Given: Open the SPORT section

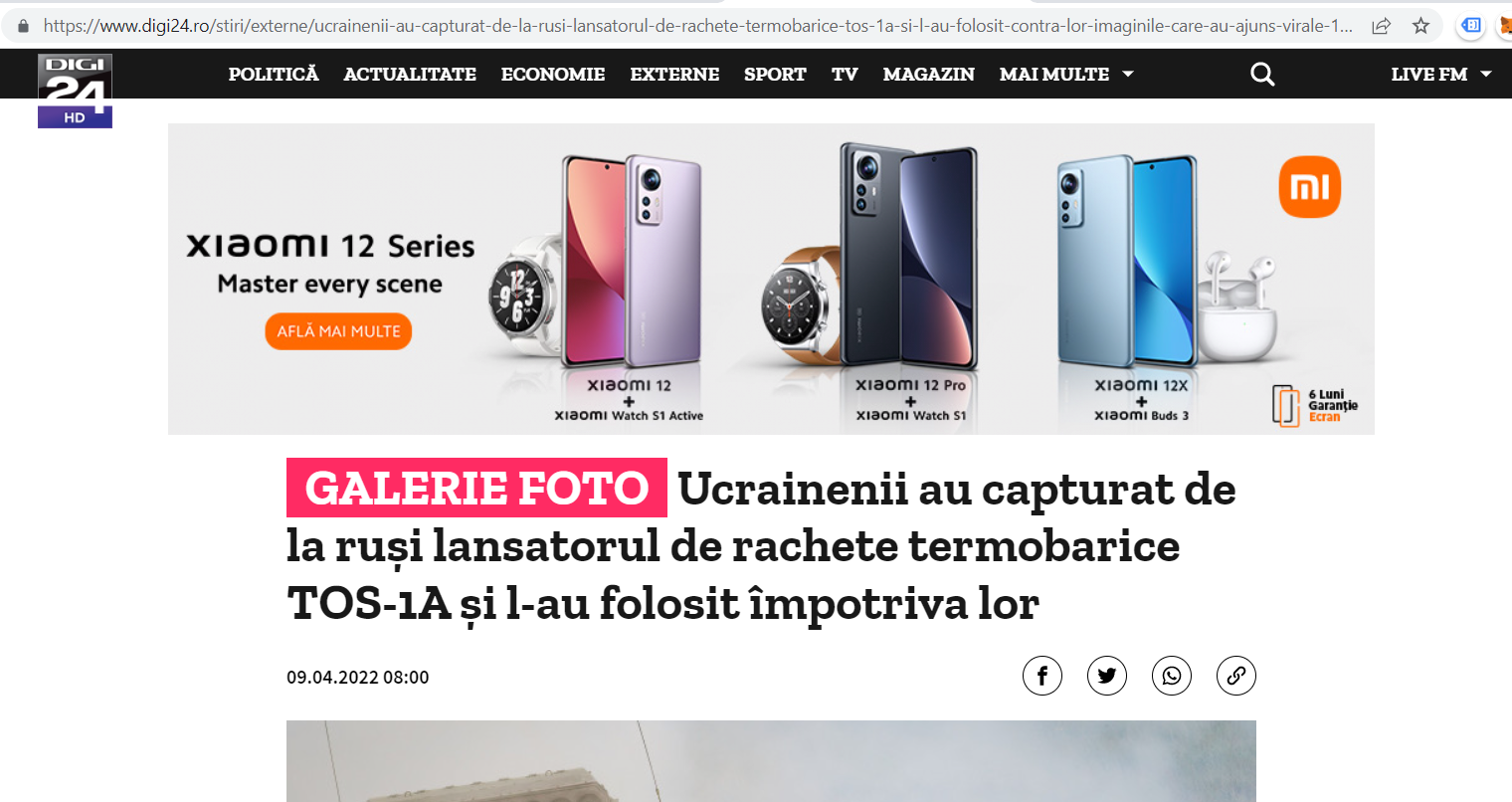Looking at the screenshot, I should [x=775, y=74].
